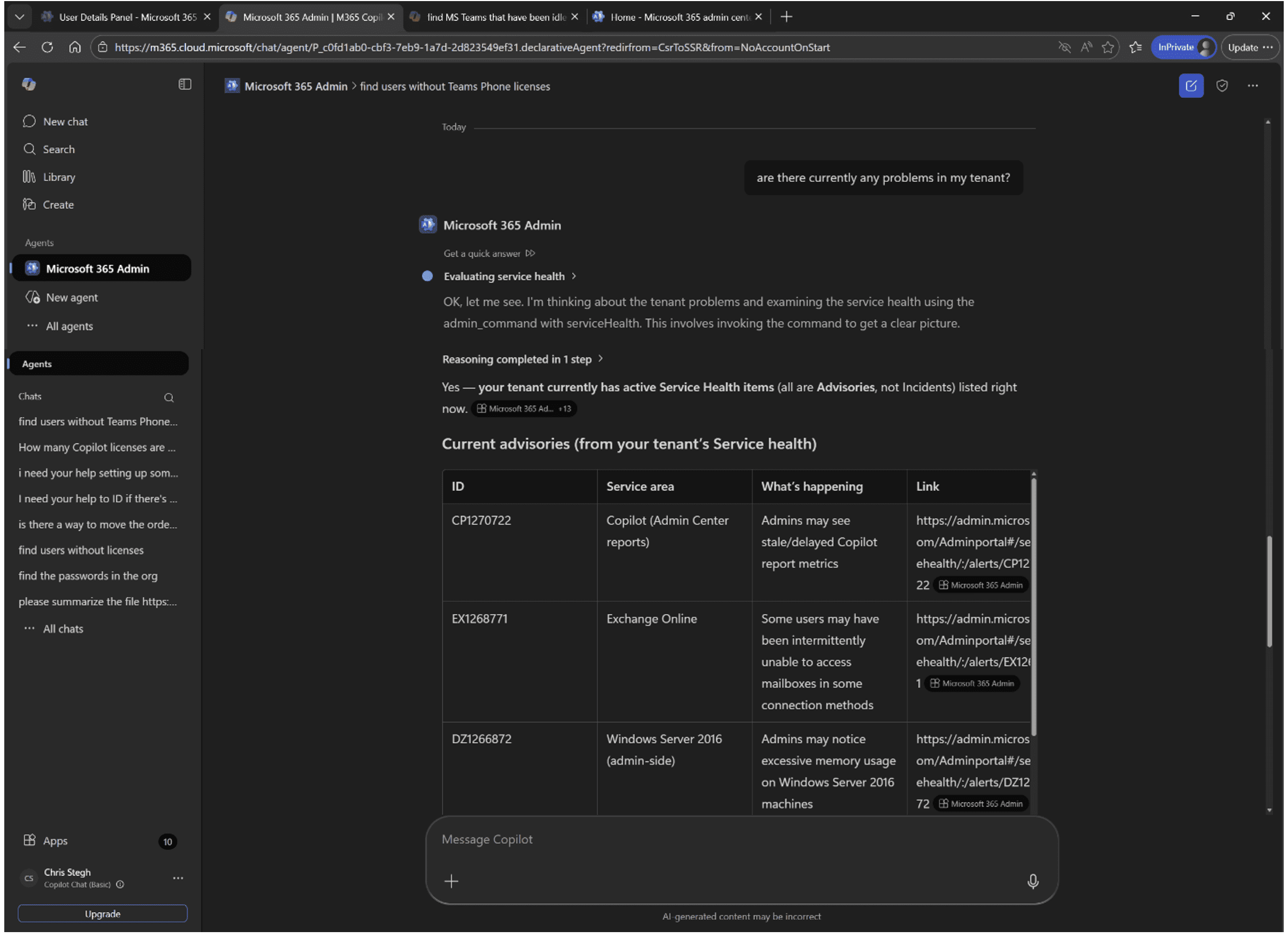Click the Upgrade button
The width and height of the screenshot is (1288, 938).
pyautogui.click(x=102, y=914)
